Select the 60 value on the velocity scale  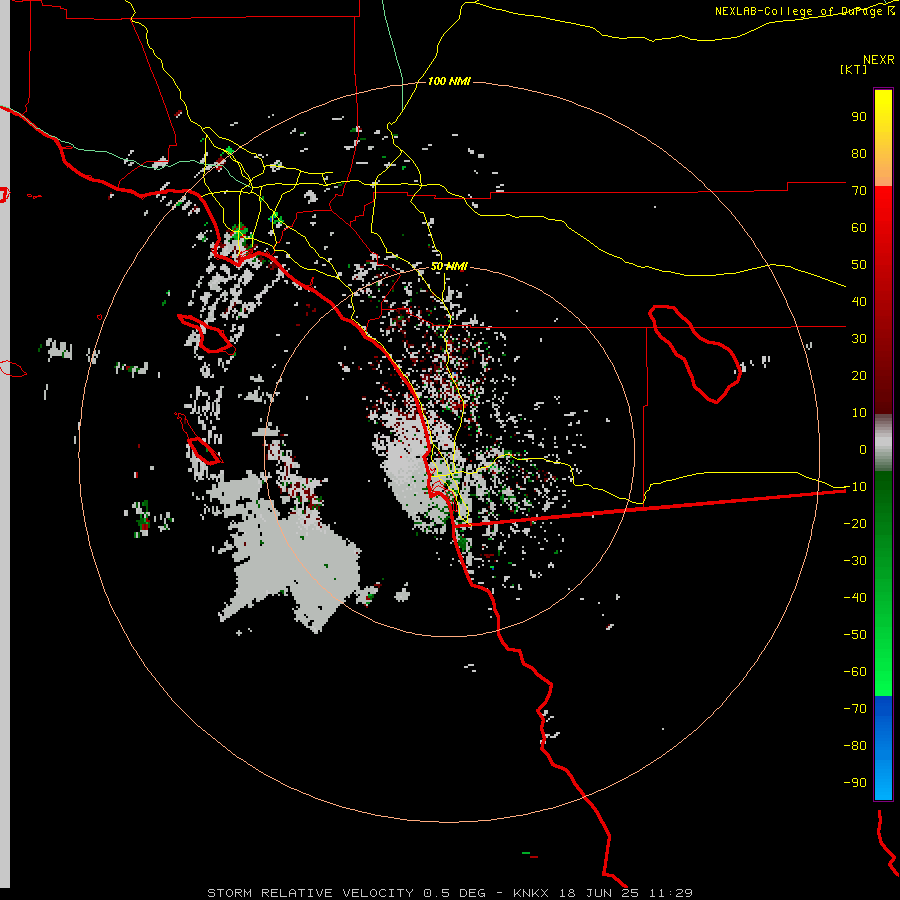(x=859, y=228)
